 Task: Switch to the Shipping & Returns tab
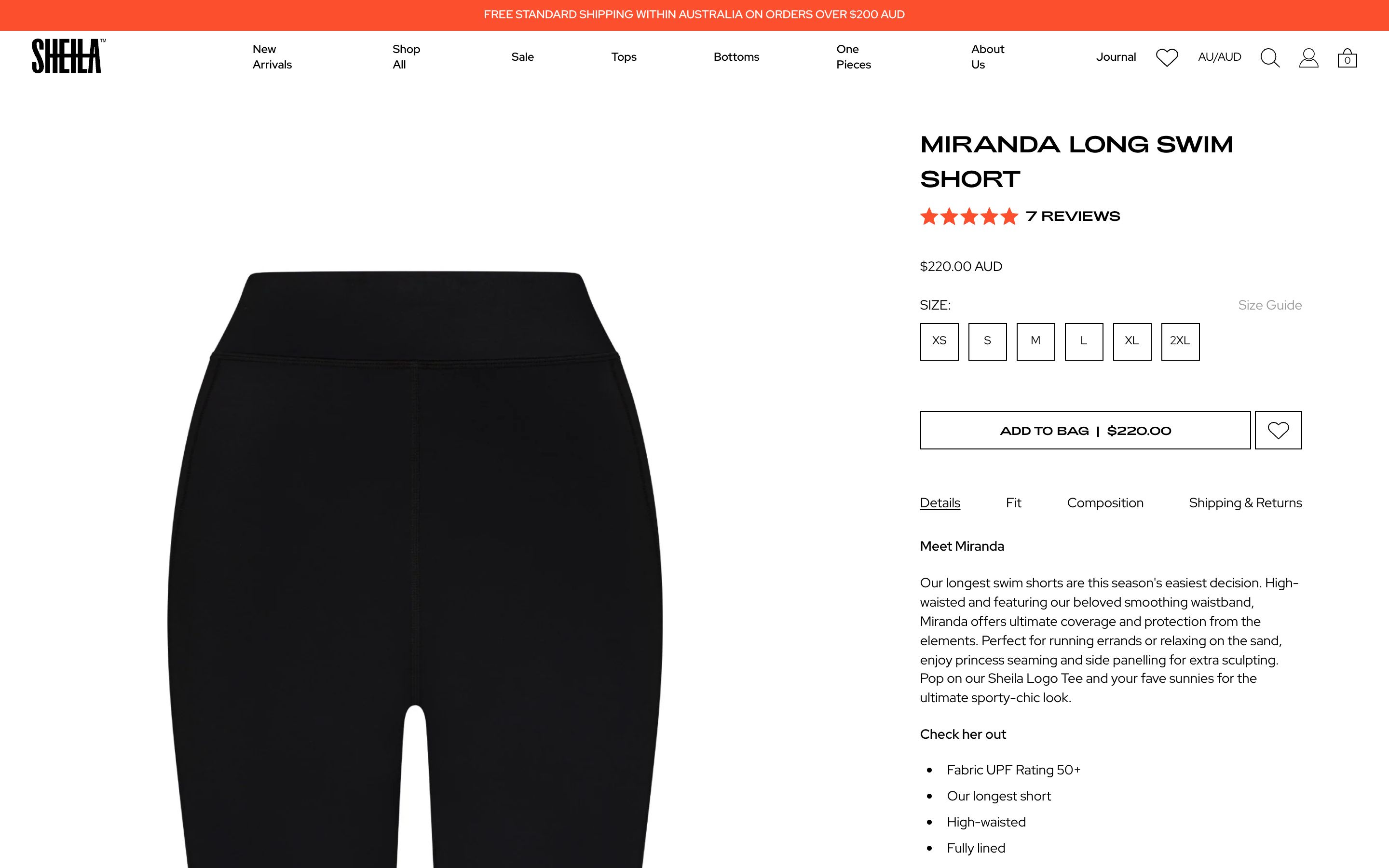point(1245,503)
